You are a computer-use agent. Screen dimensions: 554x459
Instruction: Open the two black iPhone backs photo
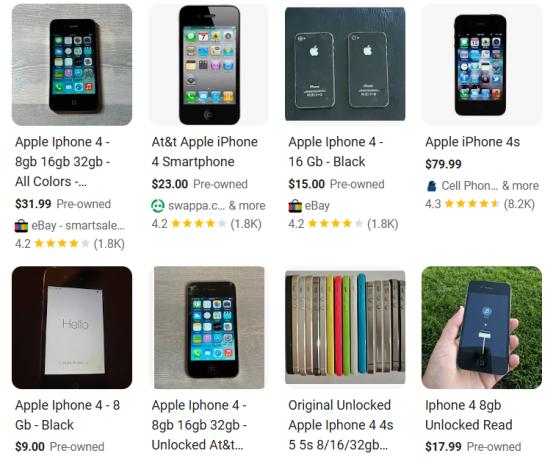[x=345, y=64]
